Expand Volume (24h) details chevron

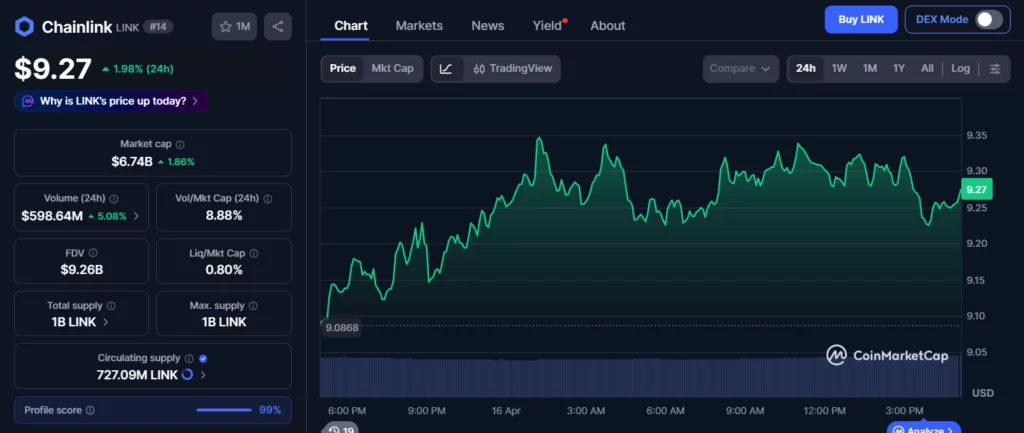[x=136, y=216]
